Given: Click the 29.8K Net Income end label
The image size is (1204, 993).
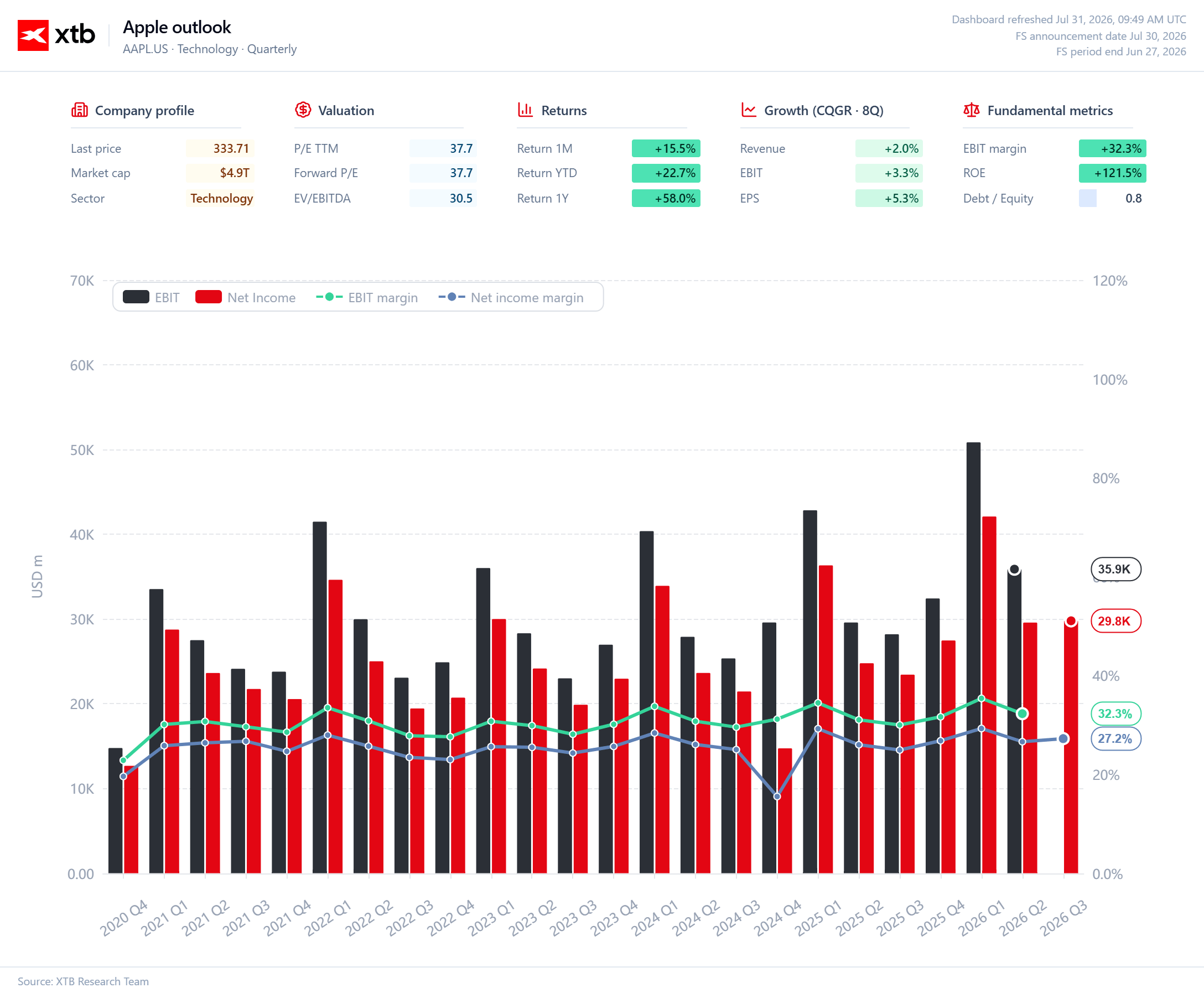Looking at the screenshot, I should 1116,621.
